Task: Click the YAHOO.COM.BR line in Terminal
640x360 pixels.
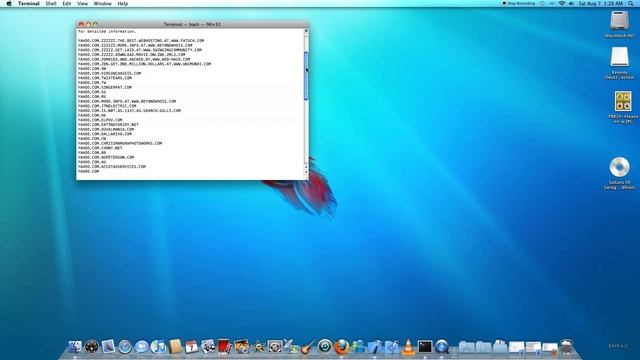Action: tap(92, 152)
